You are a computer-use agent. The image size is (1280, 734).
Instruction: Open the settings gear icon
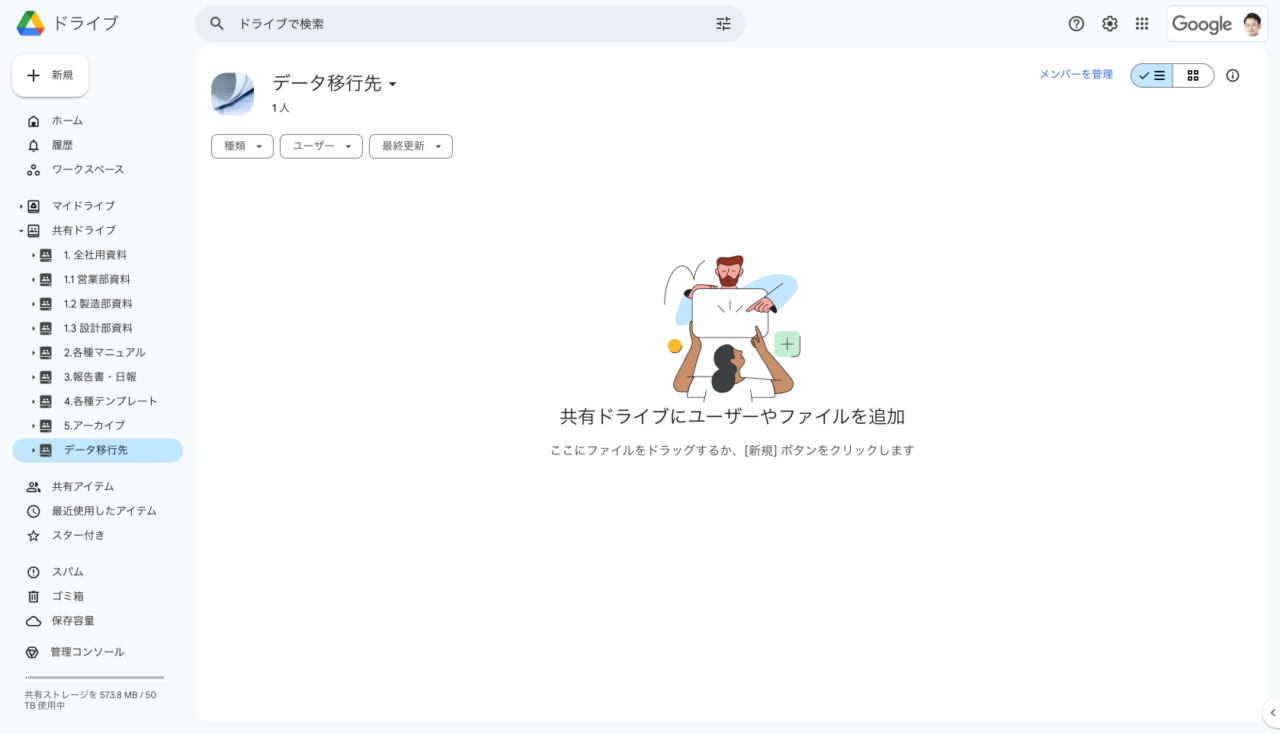tap(1109, 24)
